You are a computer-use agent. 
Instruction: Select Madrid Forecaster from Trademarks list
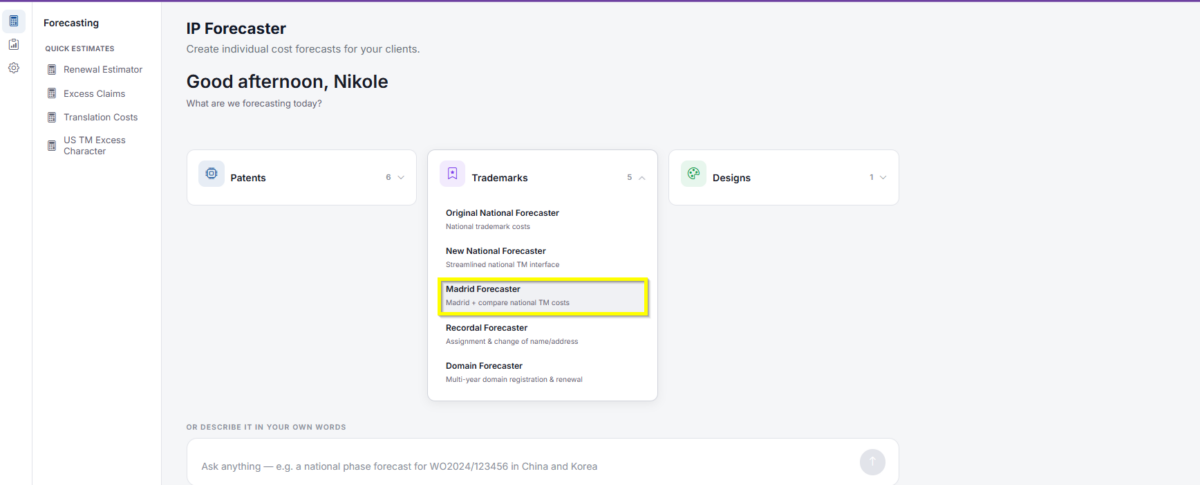pos(544,296)
